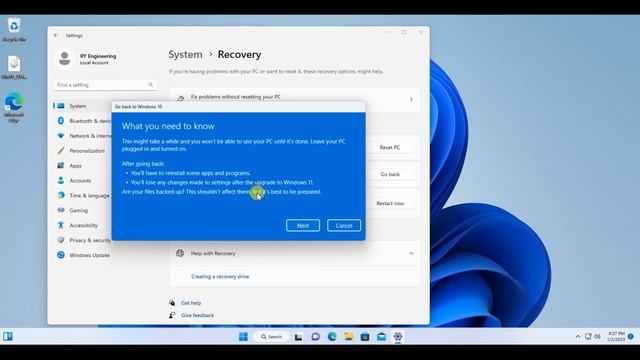Click the Restart now button

390,203
